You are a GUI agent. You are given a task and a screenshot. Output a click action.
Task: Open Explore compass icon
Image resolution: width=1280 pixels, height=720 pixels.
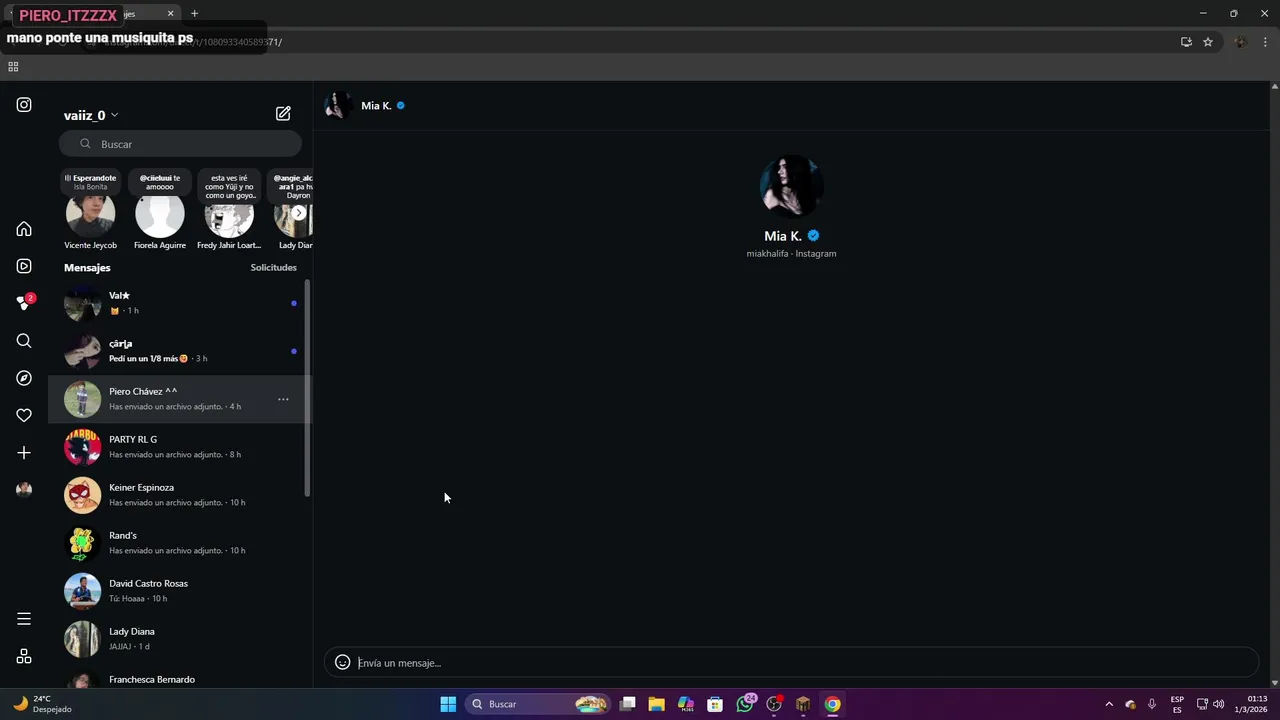[x=24, y=378]
